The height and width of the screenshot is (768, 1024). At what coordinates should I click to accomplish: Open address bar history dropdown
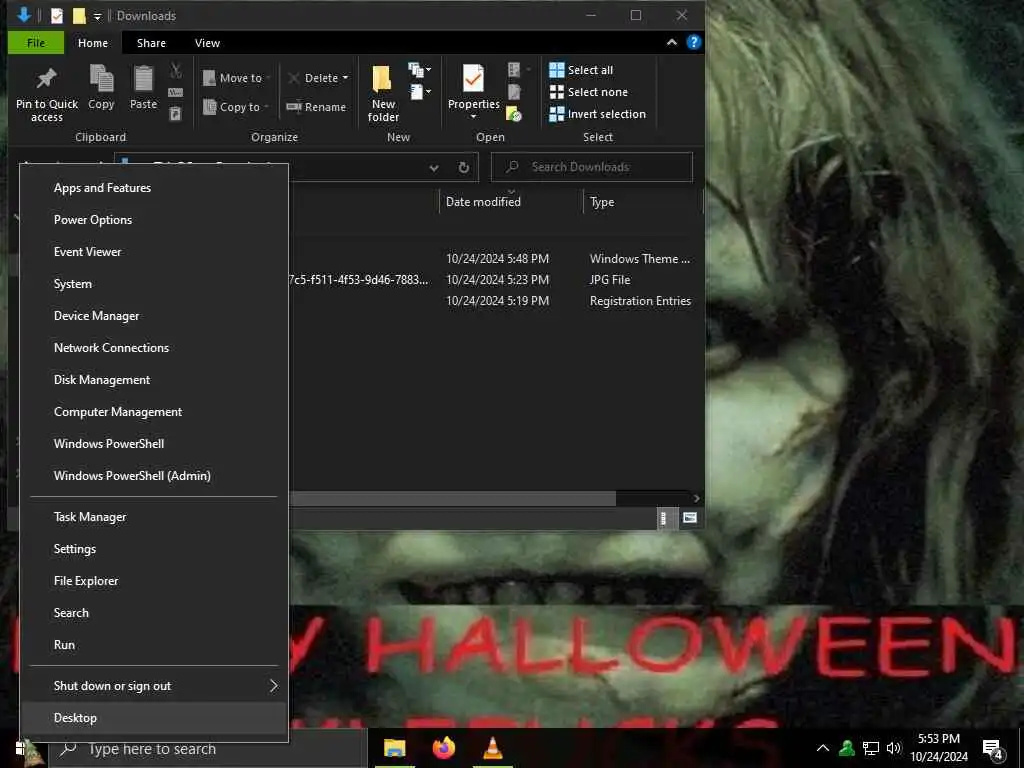(434, 168)
